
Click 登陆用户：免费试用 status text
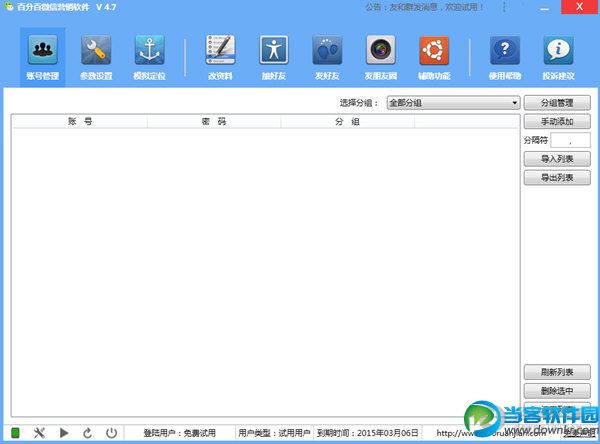pyautogui.click(x=180, y=433)
